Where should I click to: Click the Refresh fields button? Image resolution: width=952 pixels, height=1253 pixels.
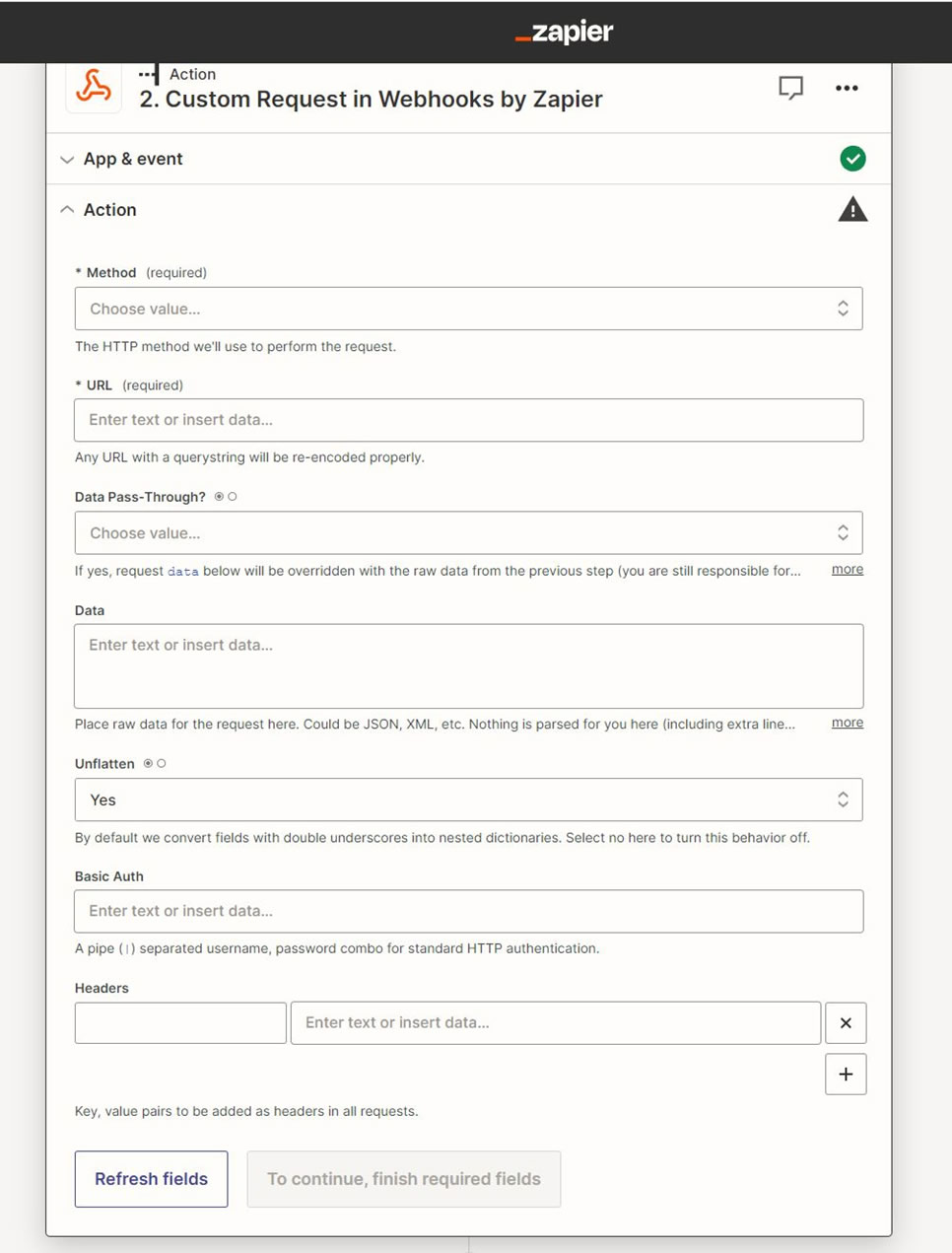tap(151, 1179)
